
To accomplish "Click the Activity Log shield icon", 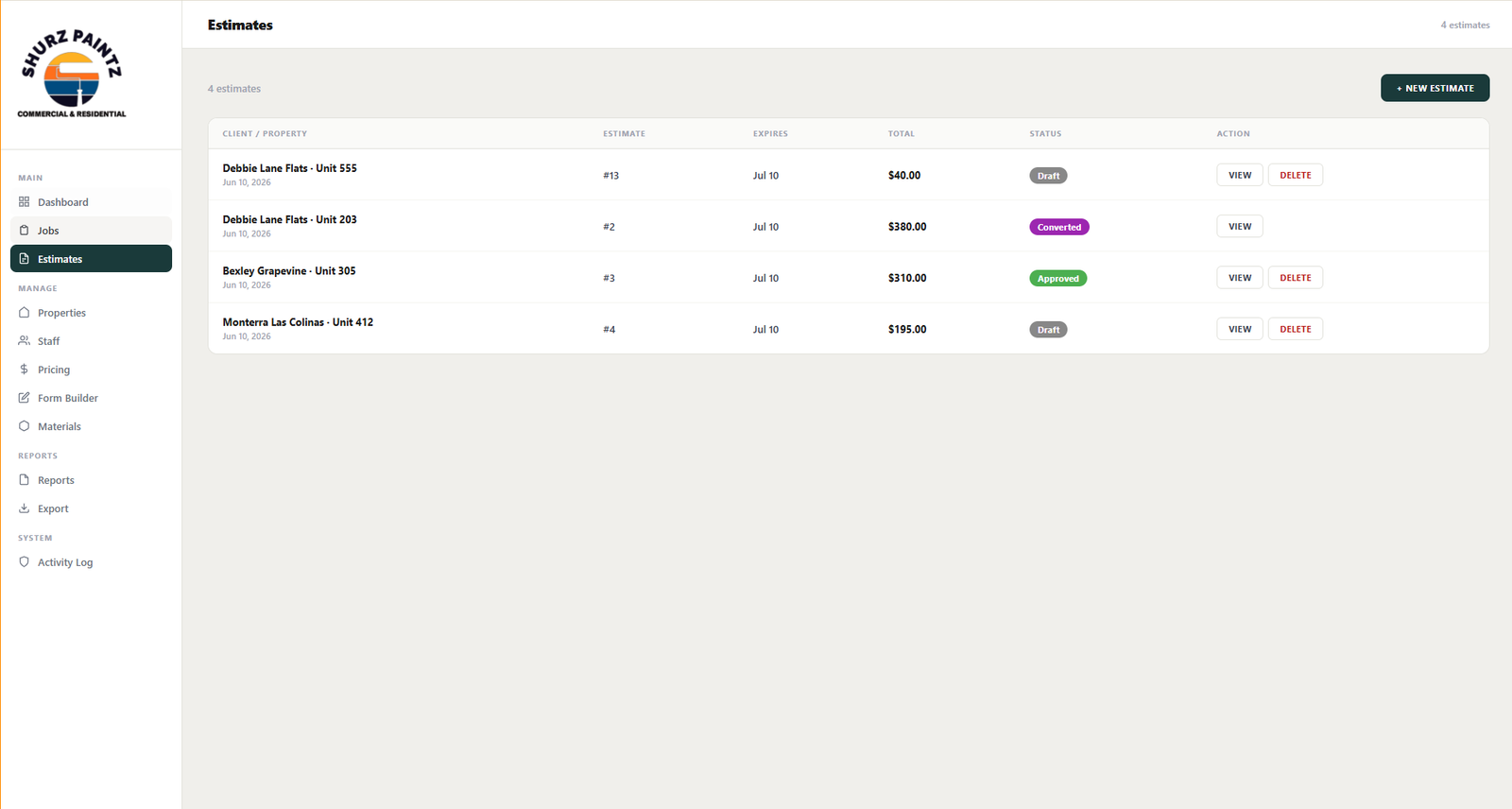I will [x=25, y=562].
